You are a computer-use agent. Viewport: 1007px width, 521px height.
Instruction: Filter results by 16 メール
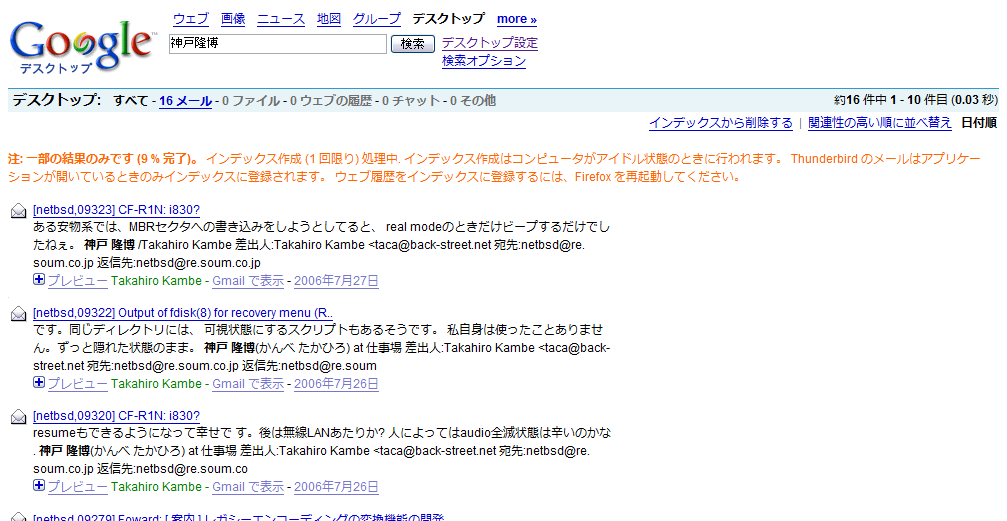point(185,101)
